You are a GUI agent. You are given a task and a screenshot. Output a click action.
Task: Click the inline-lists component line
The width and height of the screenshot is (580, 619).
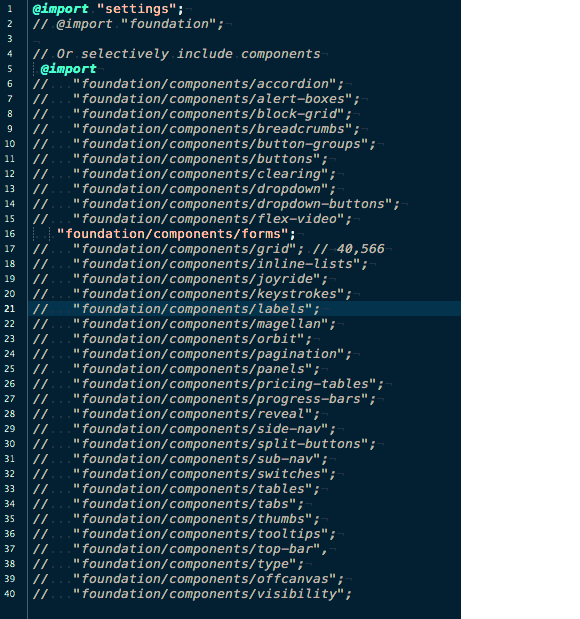click(x=201, y=264)
